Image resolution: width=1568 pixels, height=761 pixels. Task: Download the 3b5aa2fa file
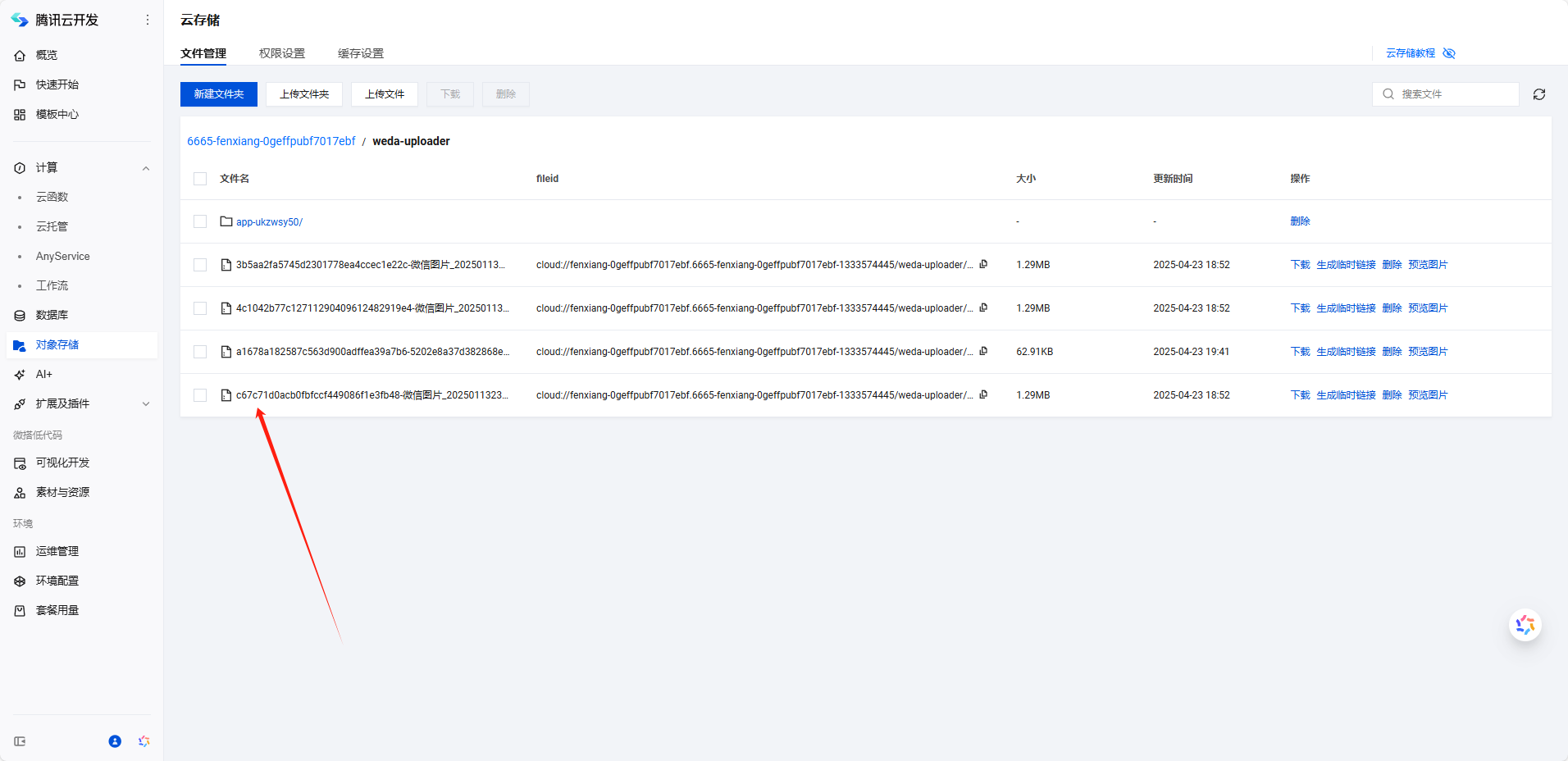(1300, 265)
